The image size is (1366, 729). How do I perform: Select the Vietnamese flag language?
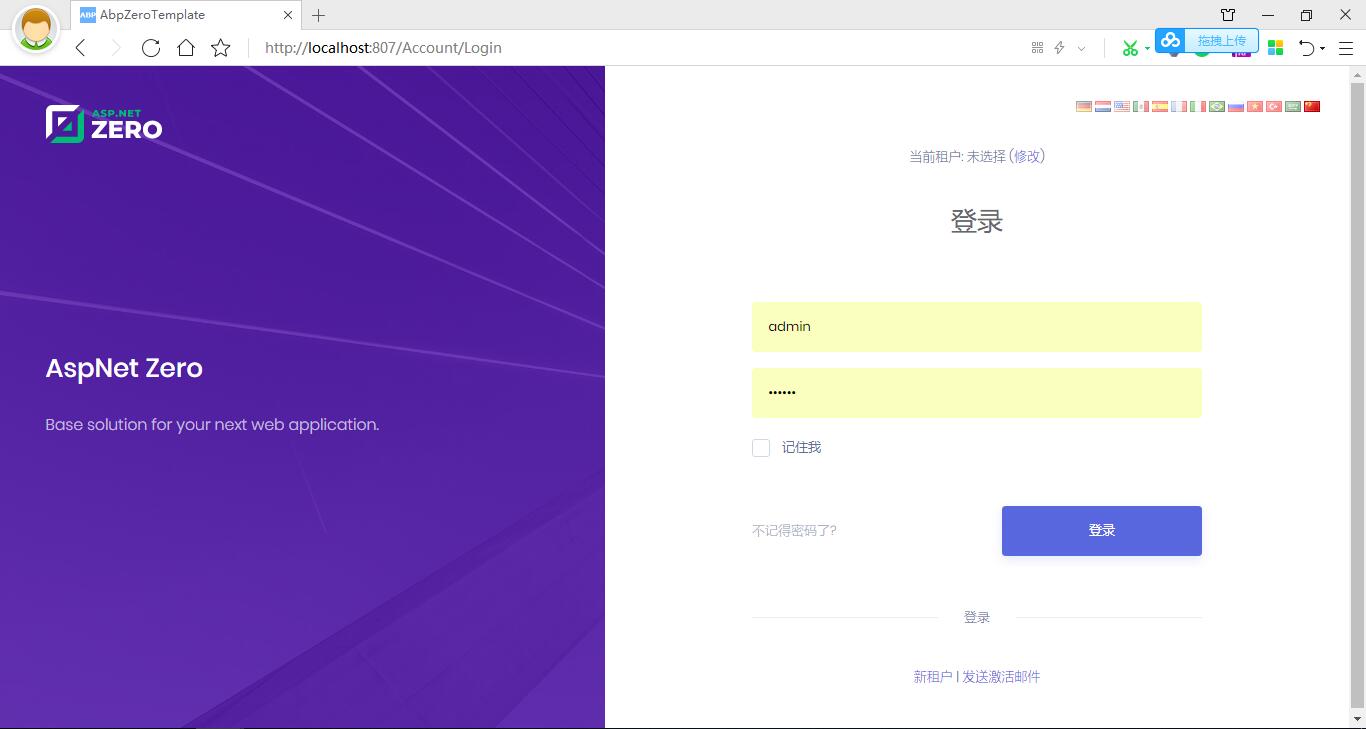click(1255, 106)
